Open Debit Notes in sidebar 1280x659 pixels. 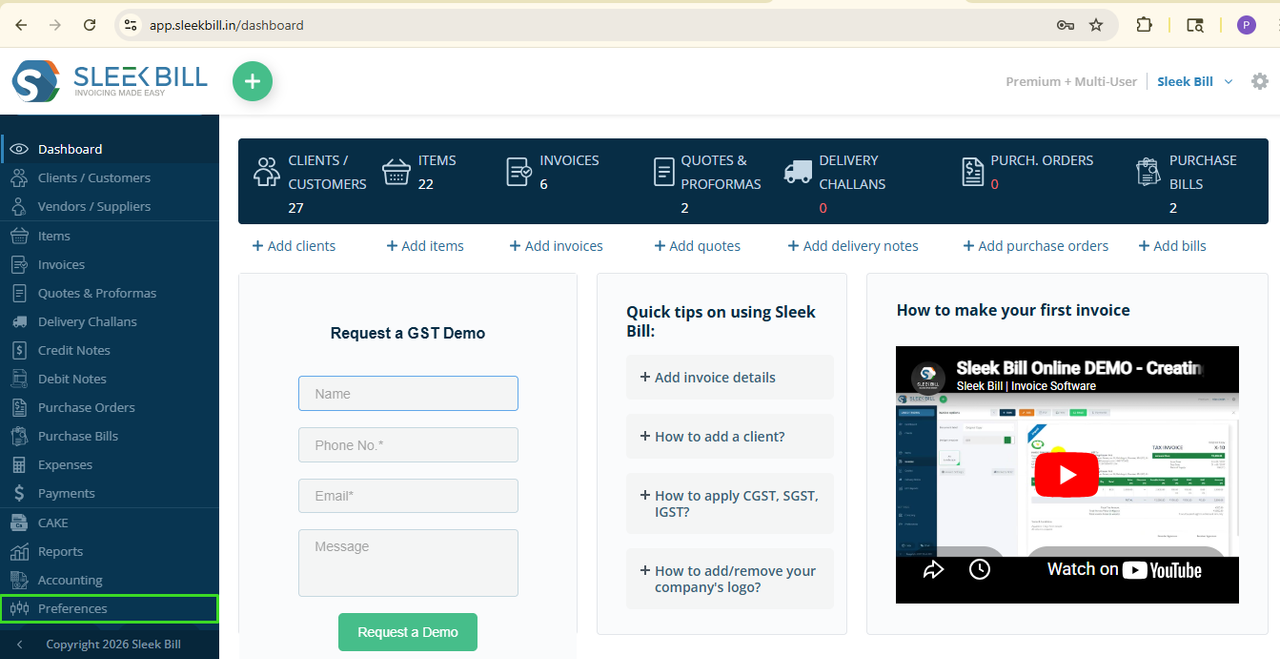point(110,379)
